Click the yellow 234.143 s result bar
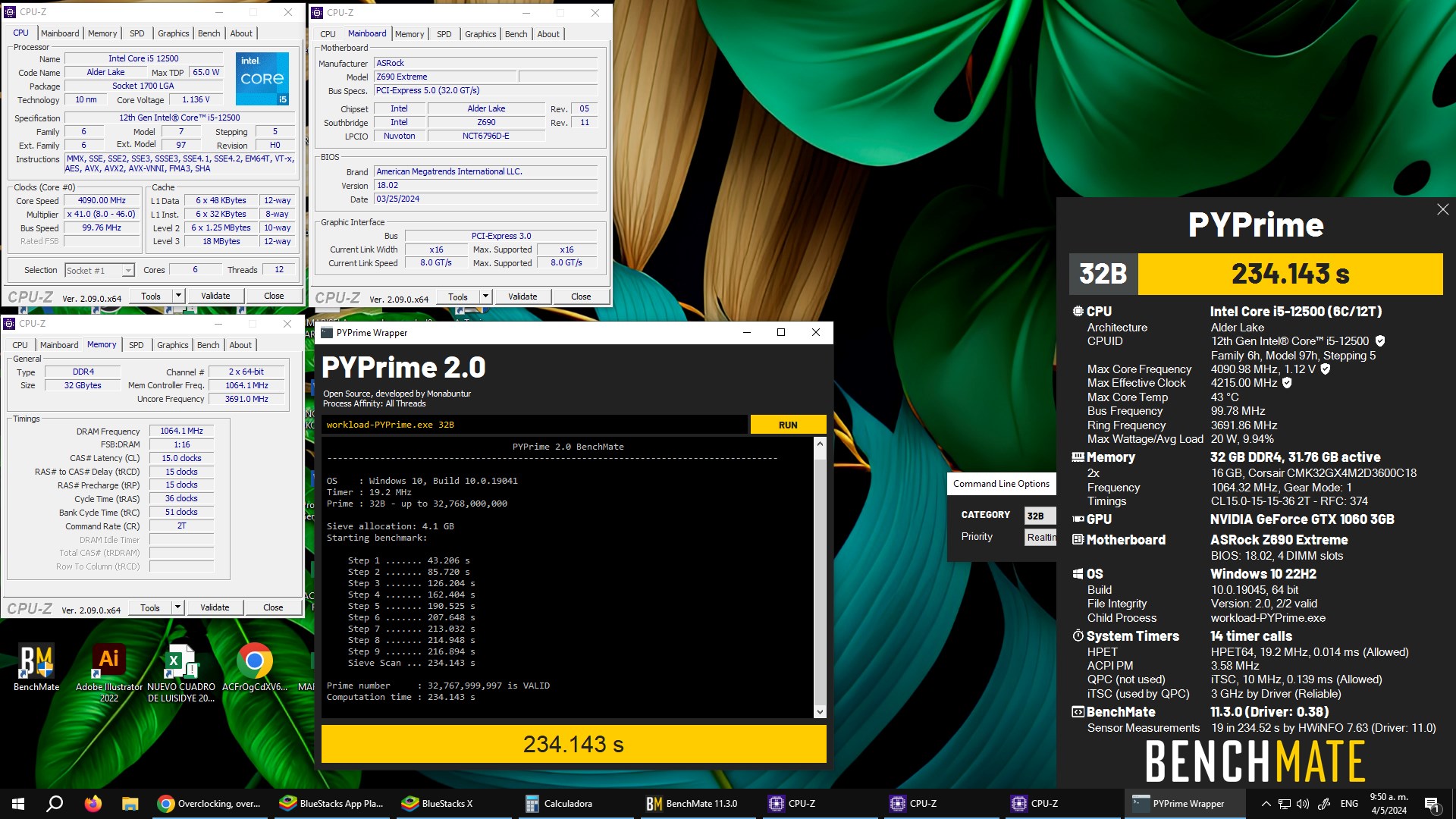 [573, 744]
